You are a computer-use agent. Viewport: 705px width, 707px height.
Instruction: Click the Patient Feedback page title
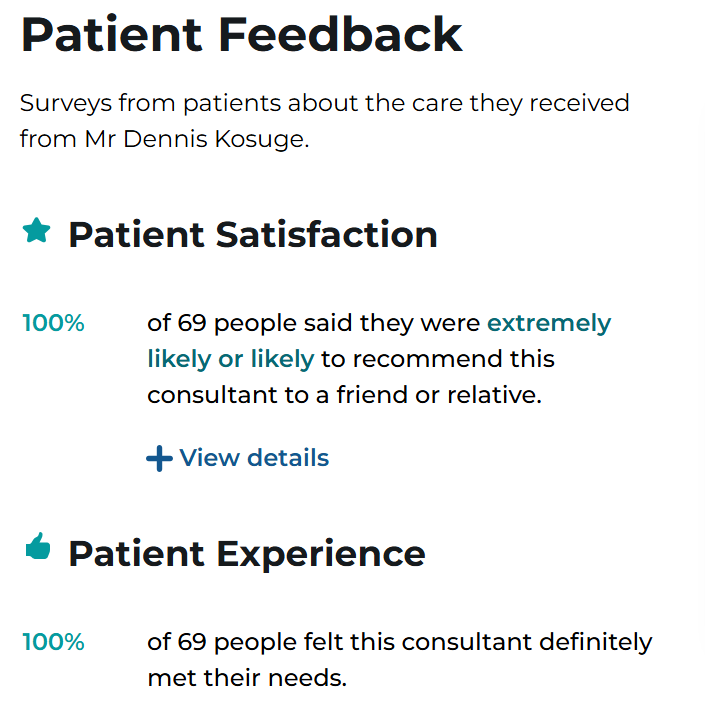click(242, 34)
